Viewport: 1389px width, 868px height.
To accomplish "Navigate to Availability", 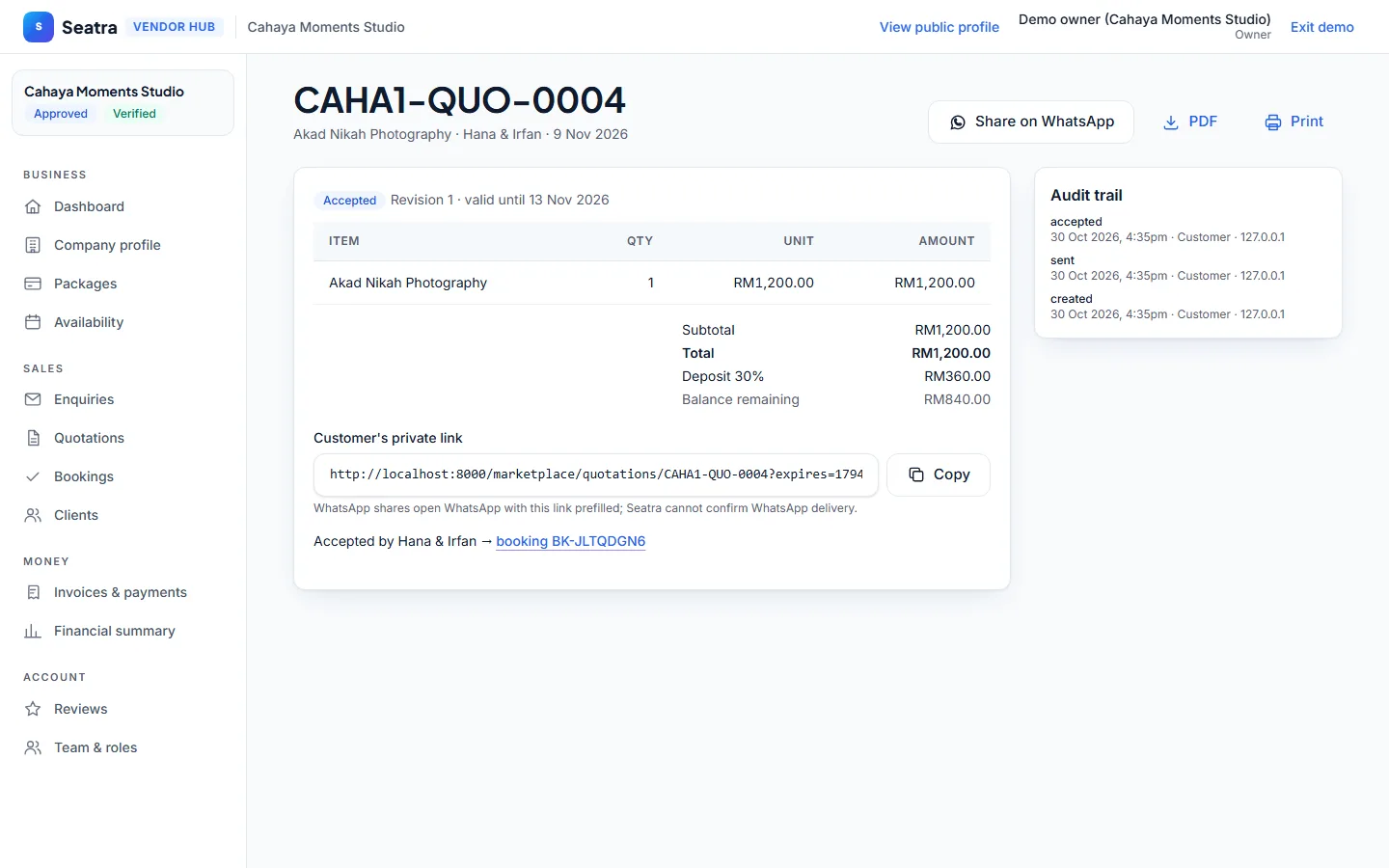I will [123, 322].
